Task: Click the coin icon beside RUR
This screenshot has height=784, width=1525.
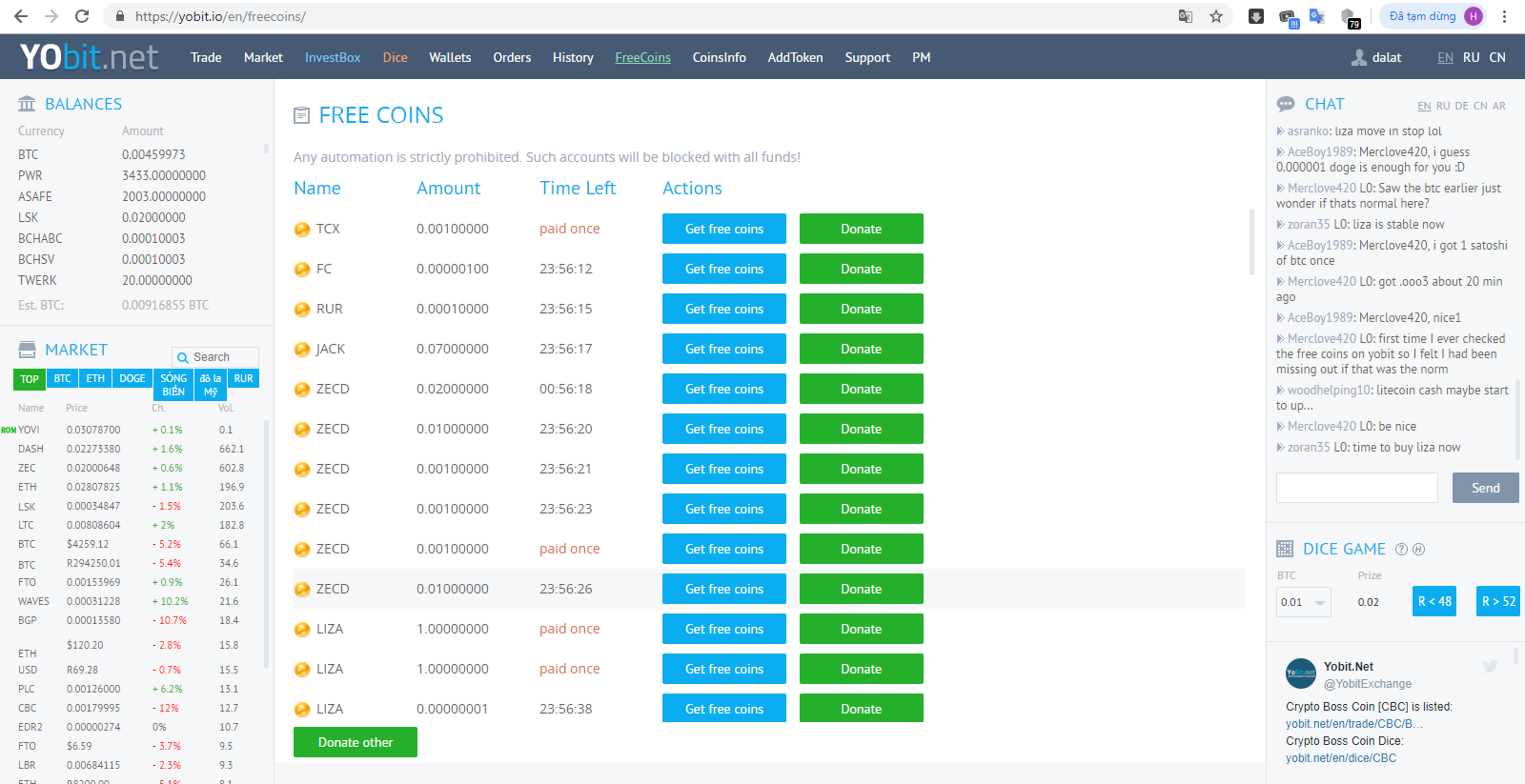Action: [302, 309]
